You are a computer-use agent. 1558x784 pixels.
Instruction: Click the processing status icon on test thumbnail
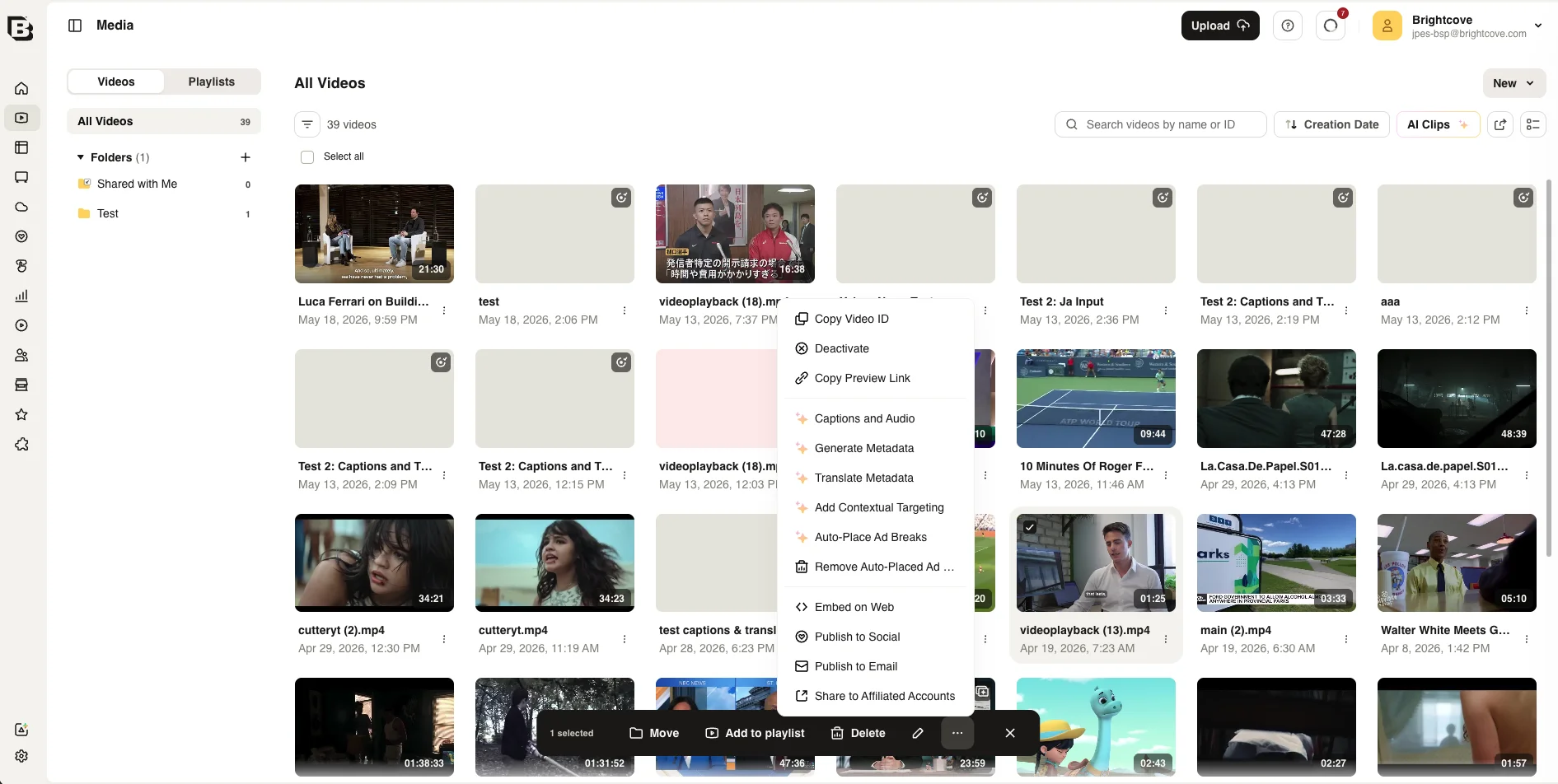pos(621,198)
